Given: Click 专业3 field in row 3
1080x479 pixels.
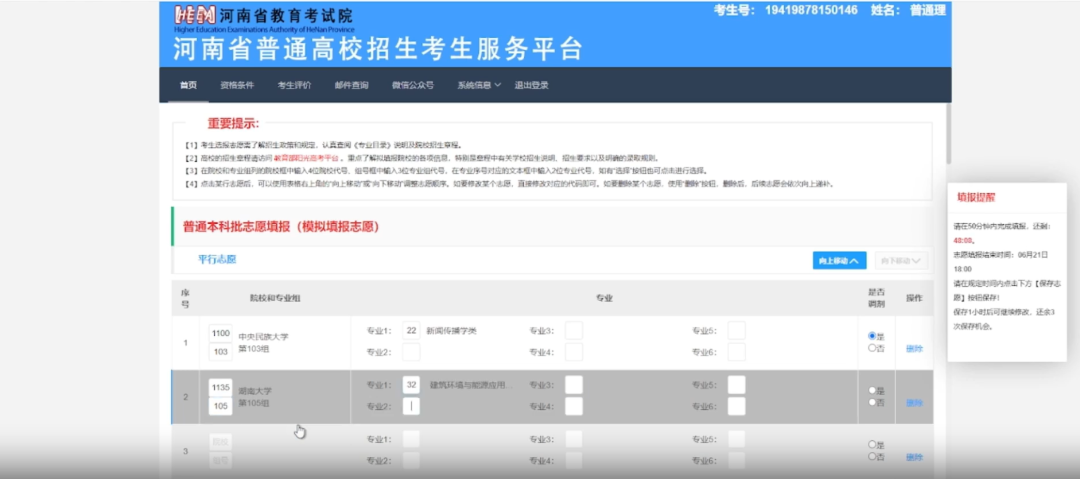Looking at the screenshot, I should click(574, 439).
